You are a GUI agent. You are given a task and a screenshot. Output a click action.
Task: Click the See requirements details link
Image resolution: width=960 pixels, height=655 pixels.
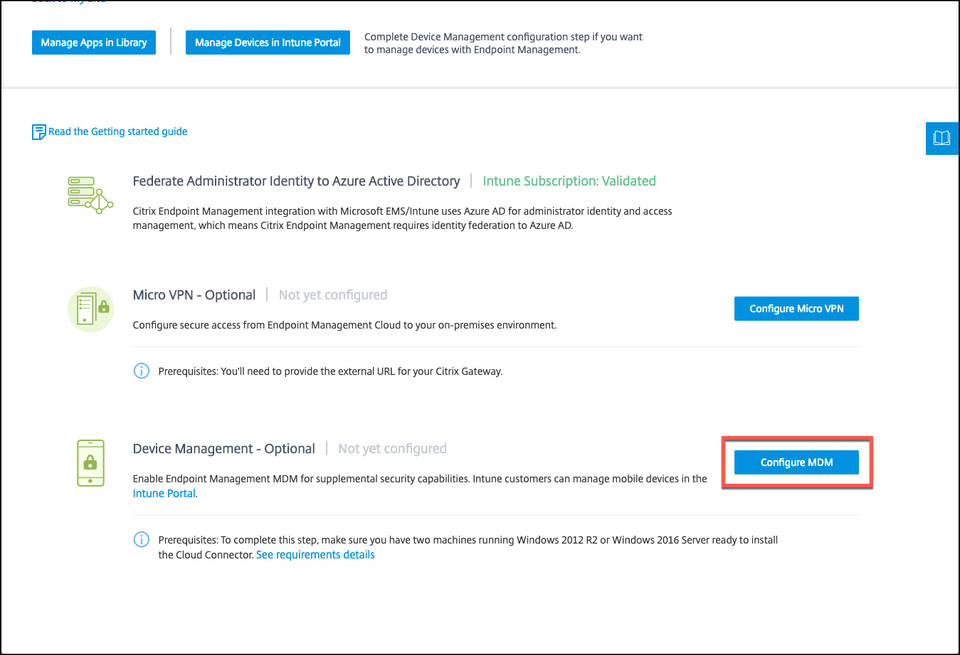315,554
